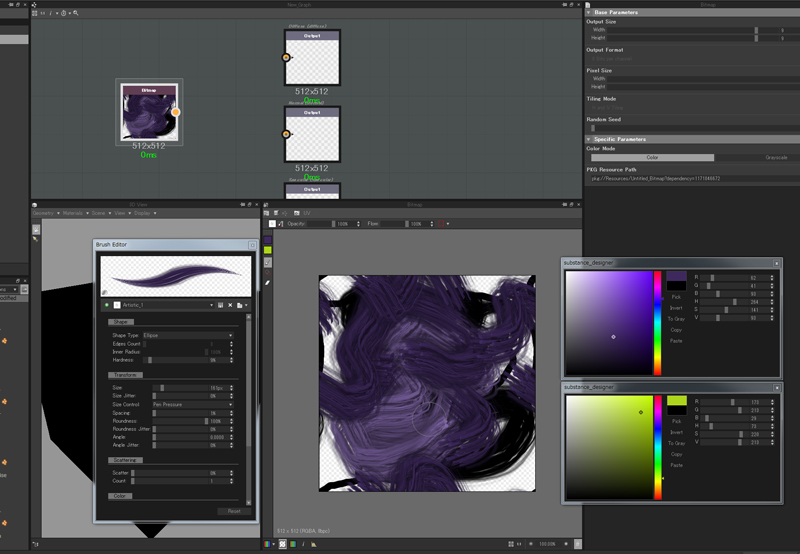800x554 pixels.
Task: Click the second Output node's input connector
Action: pyautogui.click(x=286, y=134)
